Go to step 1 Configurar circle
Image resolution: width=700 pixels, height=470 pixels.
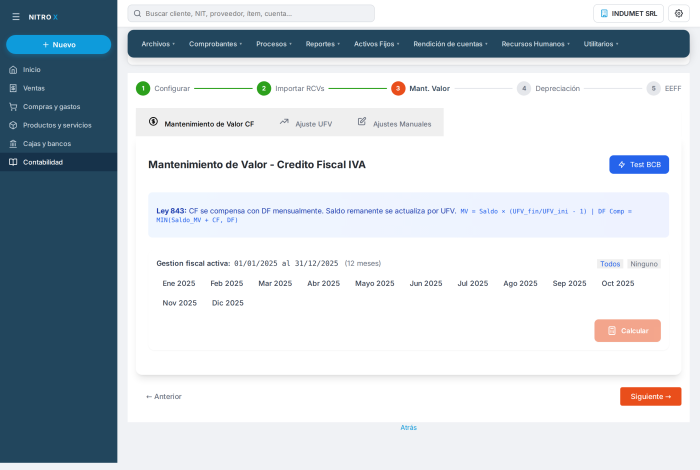pyautogui.click(x=143, y=88)
